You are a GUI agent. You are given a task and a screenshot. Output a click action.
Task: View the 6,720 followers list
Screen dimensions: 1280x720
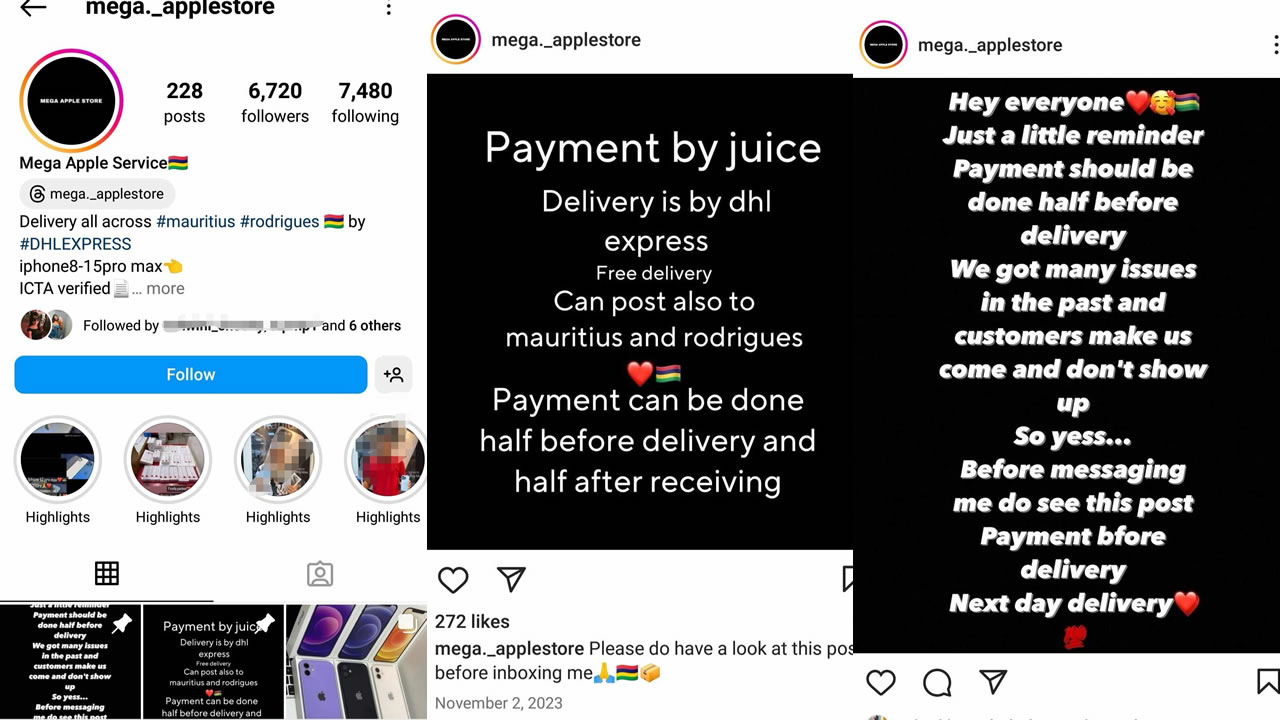click(275, 102)
